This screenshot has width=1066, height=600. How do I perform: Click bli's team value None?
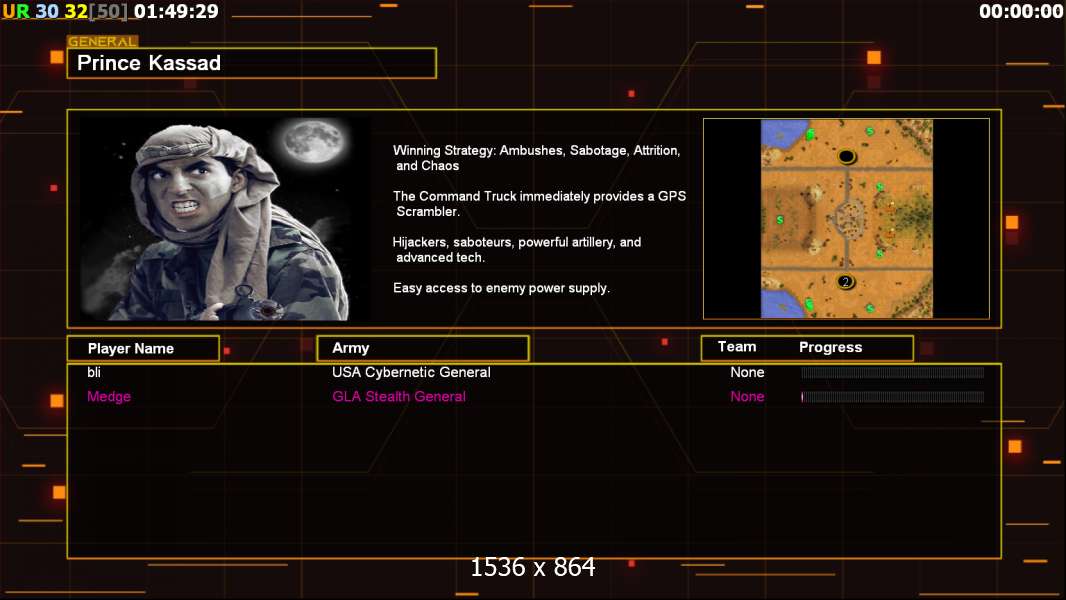tap(747, 372)
